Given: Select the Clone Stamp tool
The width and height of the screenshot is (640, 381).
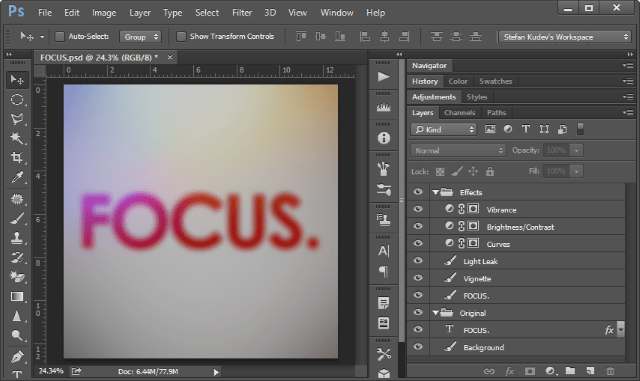Looking at the screenshot, I should (x=17, y=238).
